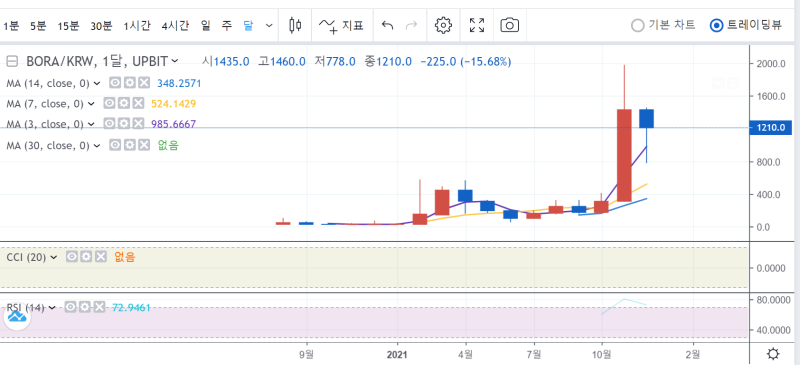
Task: Open settings for the CCI (20) indicator
Action: (x=86, y=257)
